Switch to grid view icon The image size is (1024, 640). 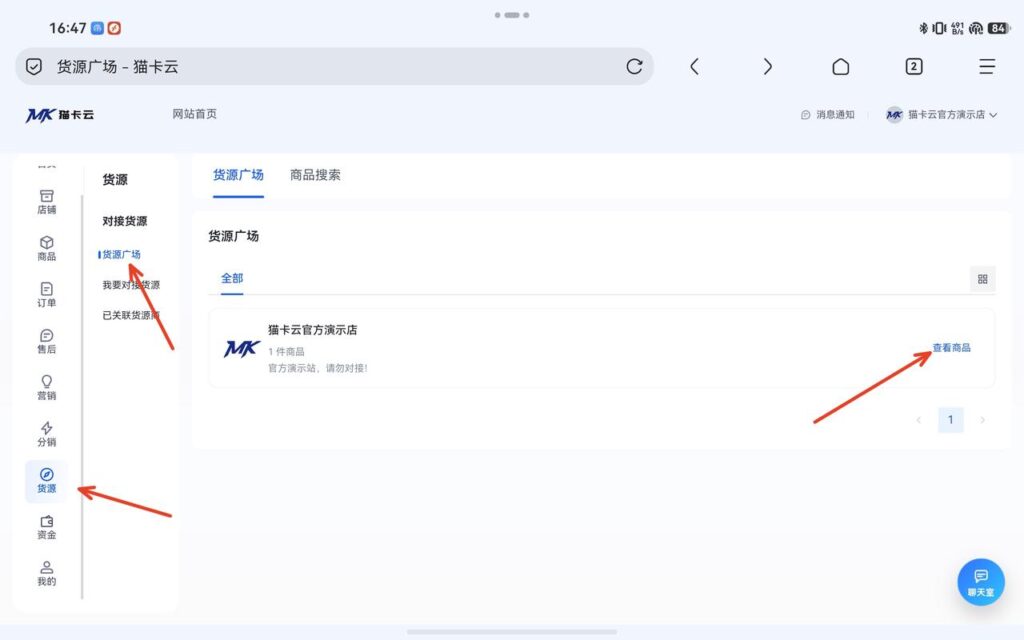point(982,280)
